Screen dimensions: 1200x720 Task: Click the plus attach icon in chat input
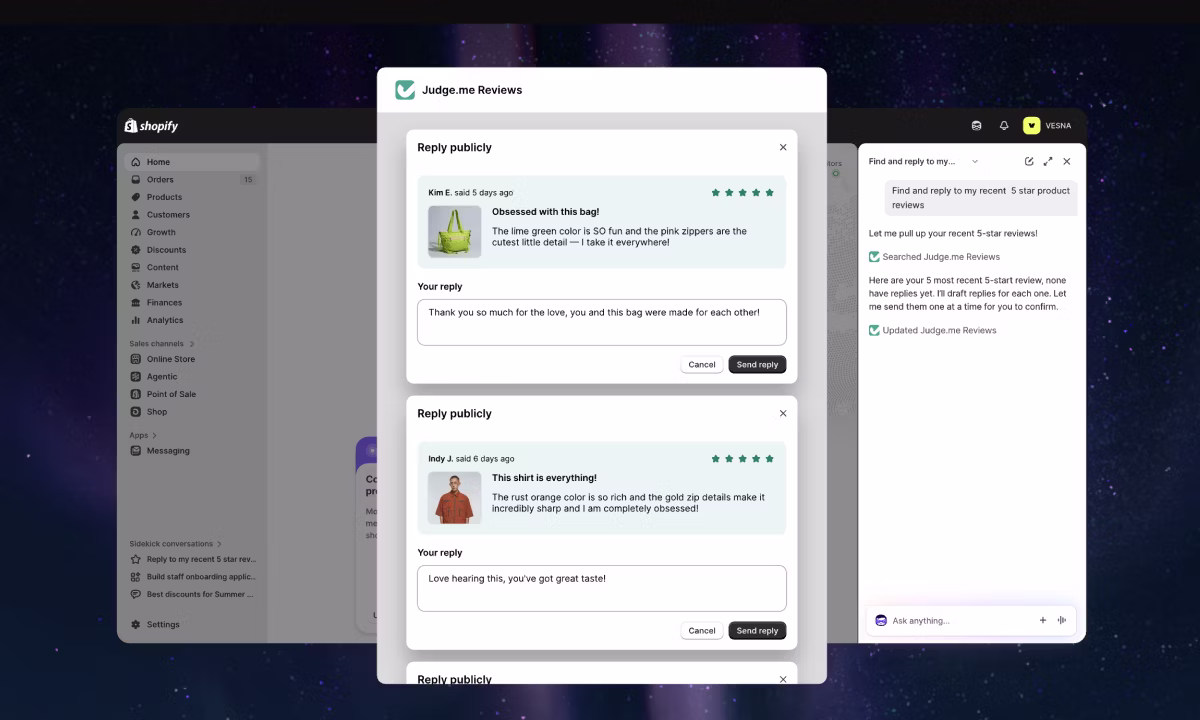pos(1043,620)
